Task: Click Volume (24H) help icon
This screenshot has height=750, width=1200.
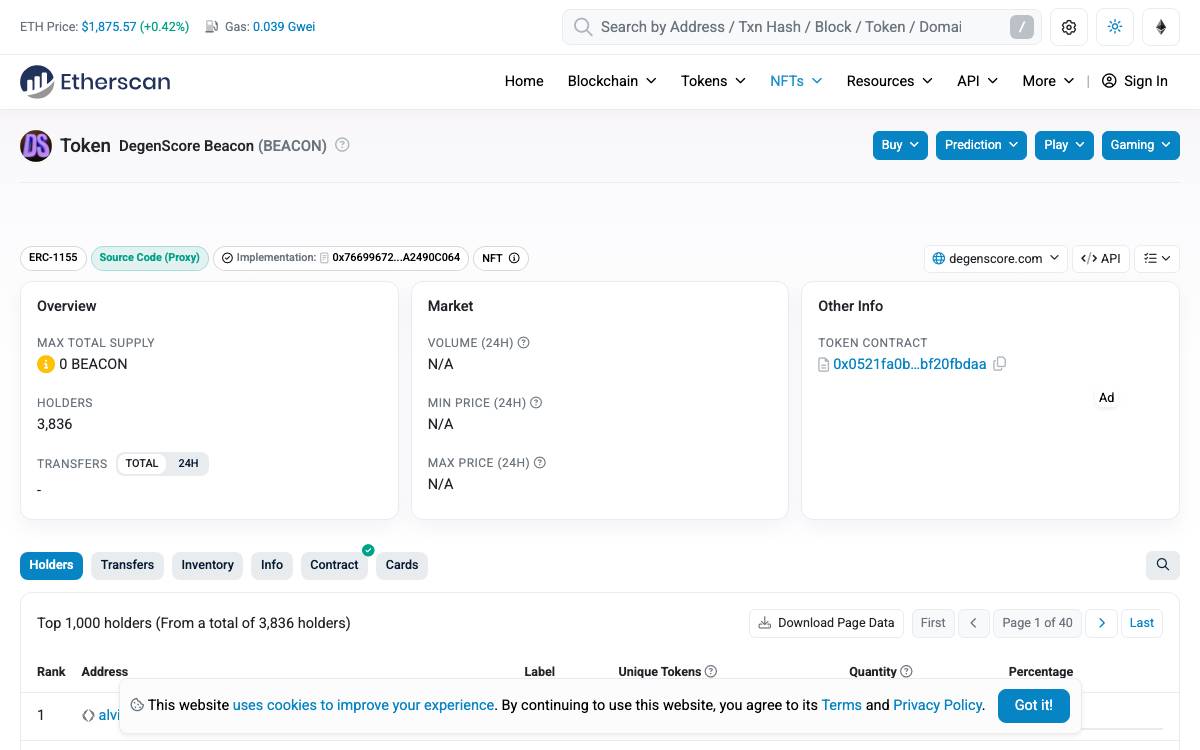Action: click(523, 342)
